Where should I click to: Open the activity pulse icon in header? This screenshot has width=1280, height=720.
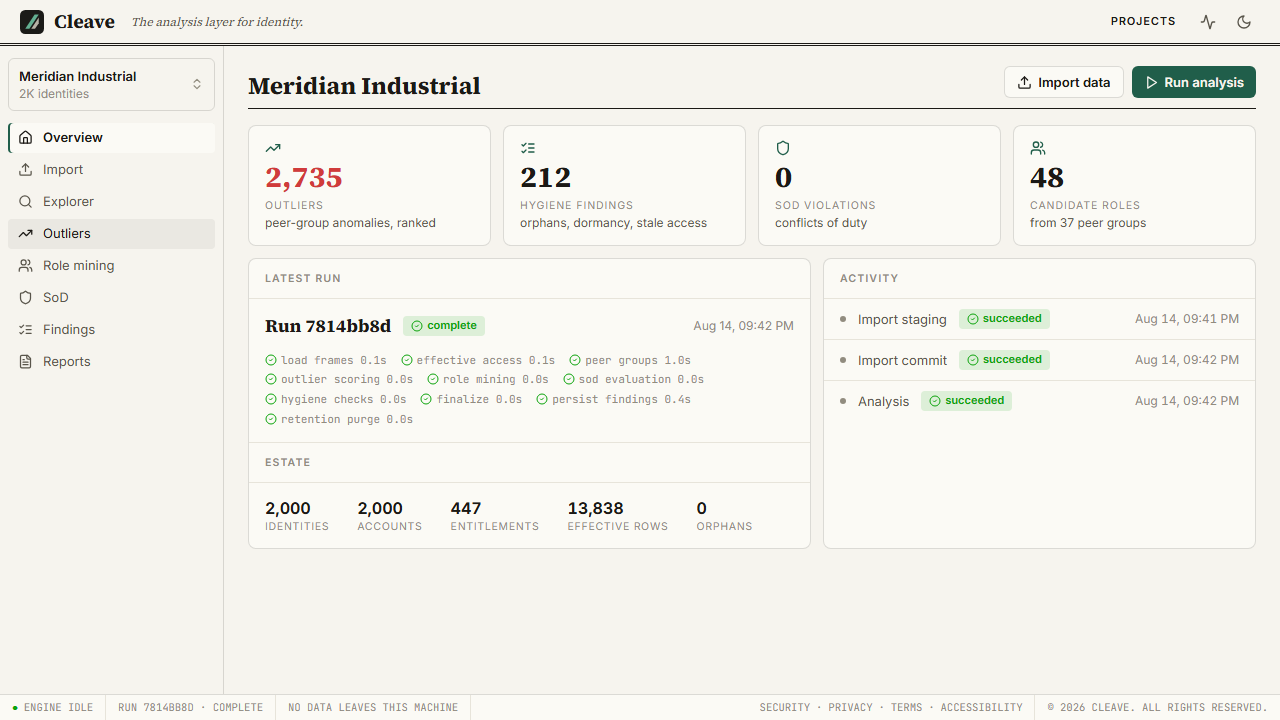1208,22
